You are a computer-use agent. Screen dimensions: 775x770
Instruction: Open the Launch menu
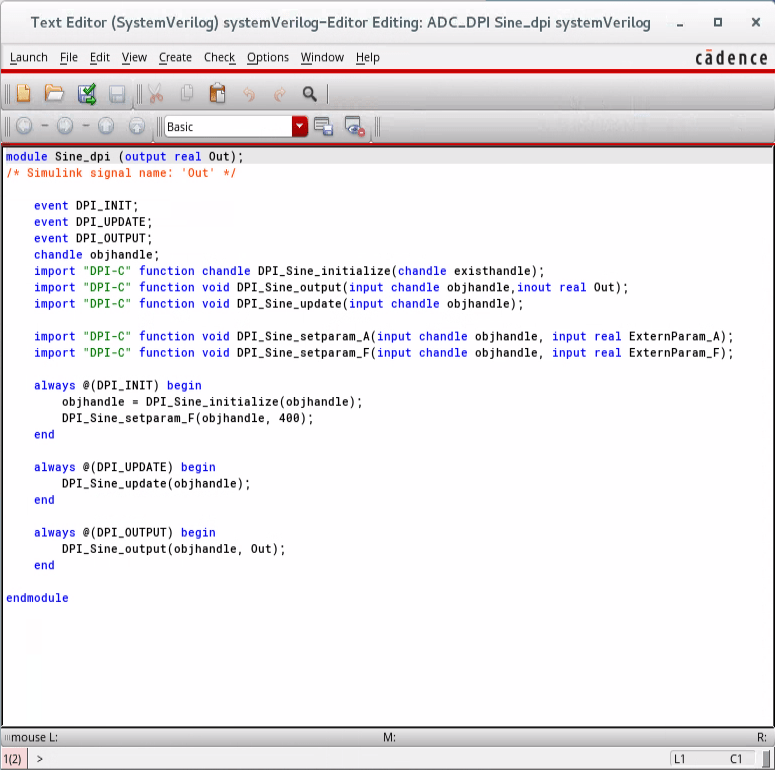[28, 58]
